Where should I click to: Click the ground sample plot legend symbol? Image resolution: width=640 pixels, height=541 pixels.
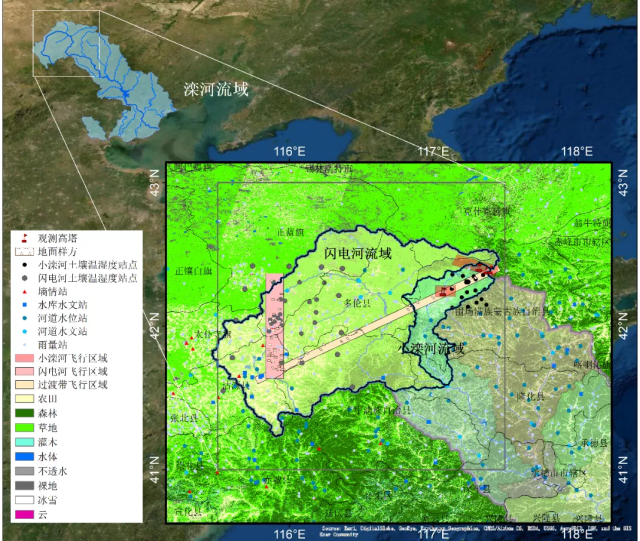pos(23,252)
